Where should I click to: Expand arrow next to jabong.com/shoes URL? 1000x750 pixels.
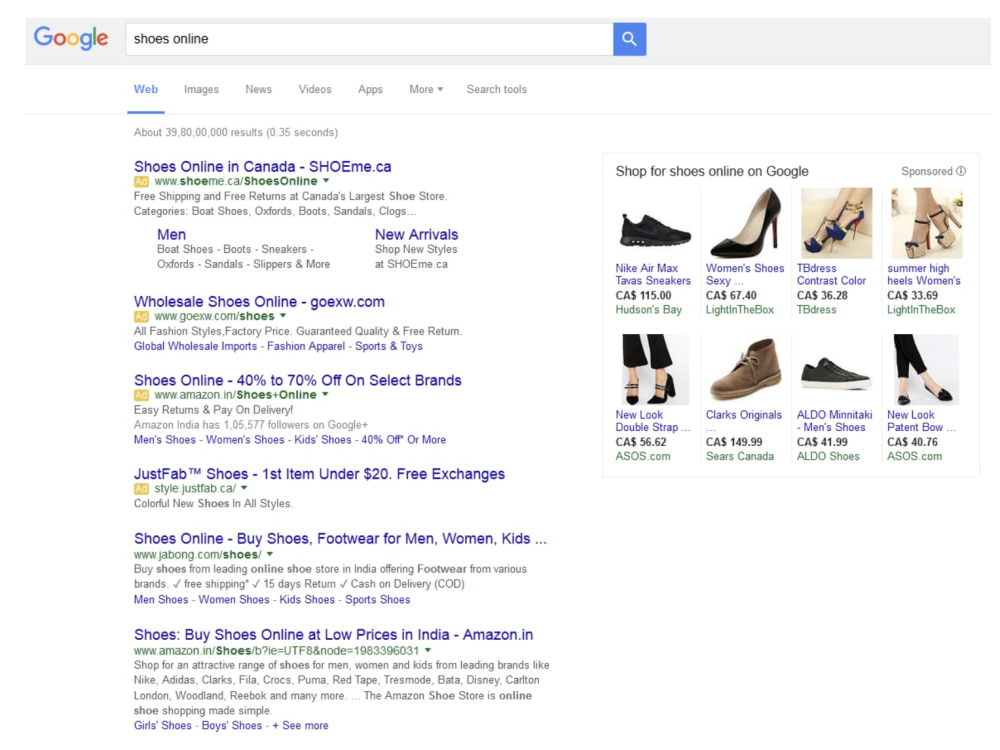[270, 554]
